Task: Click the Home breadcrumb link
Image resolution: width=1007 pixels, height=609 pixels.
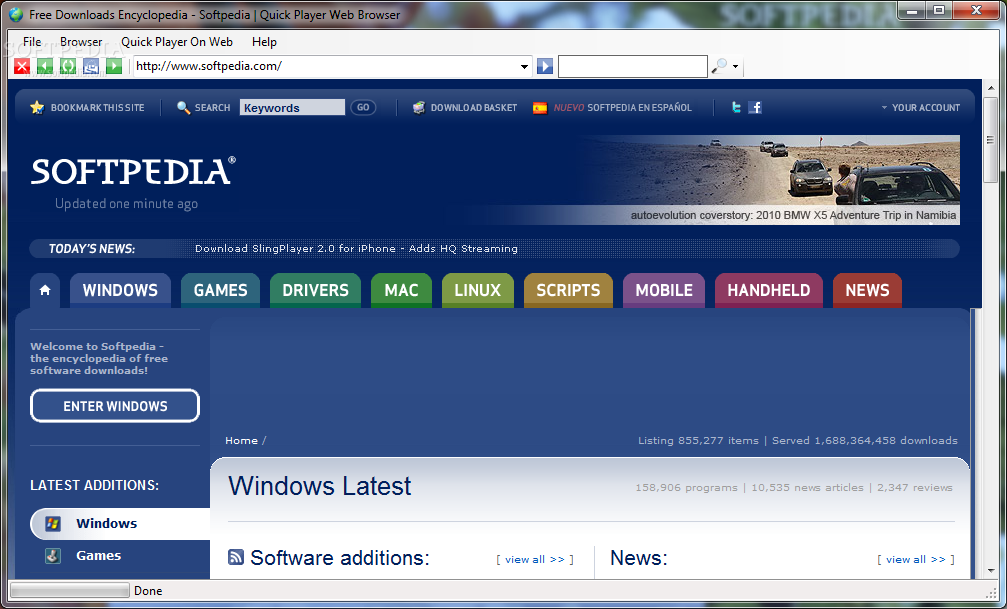Action: pyautogui.click(x=241, y=441)
